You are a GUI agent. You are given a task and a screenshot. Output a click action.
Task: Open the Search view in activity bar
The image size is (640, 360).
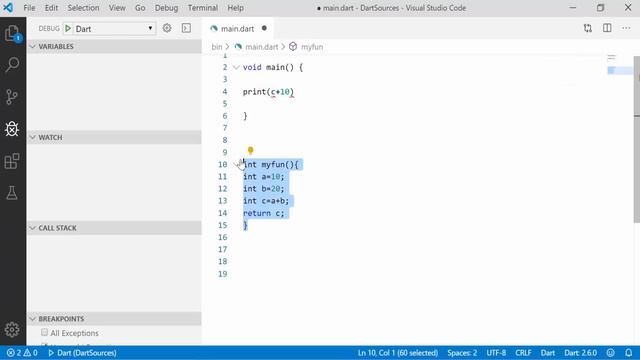[12, 64]
